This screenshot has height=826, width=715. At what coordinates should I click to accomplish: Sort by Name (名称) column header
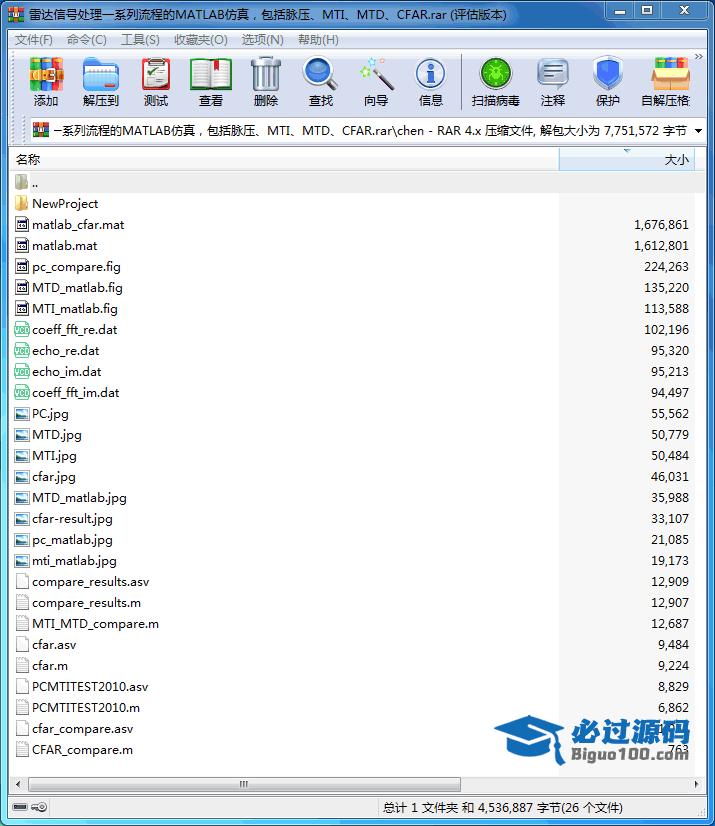284,160
